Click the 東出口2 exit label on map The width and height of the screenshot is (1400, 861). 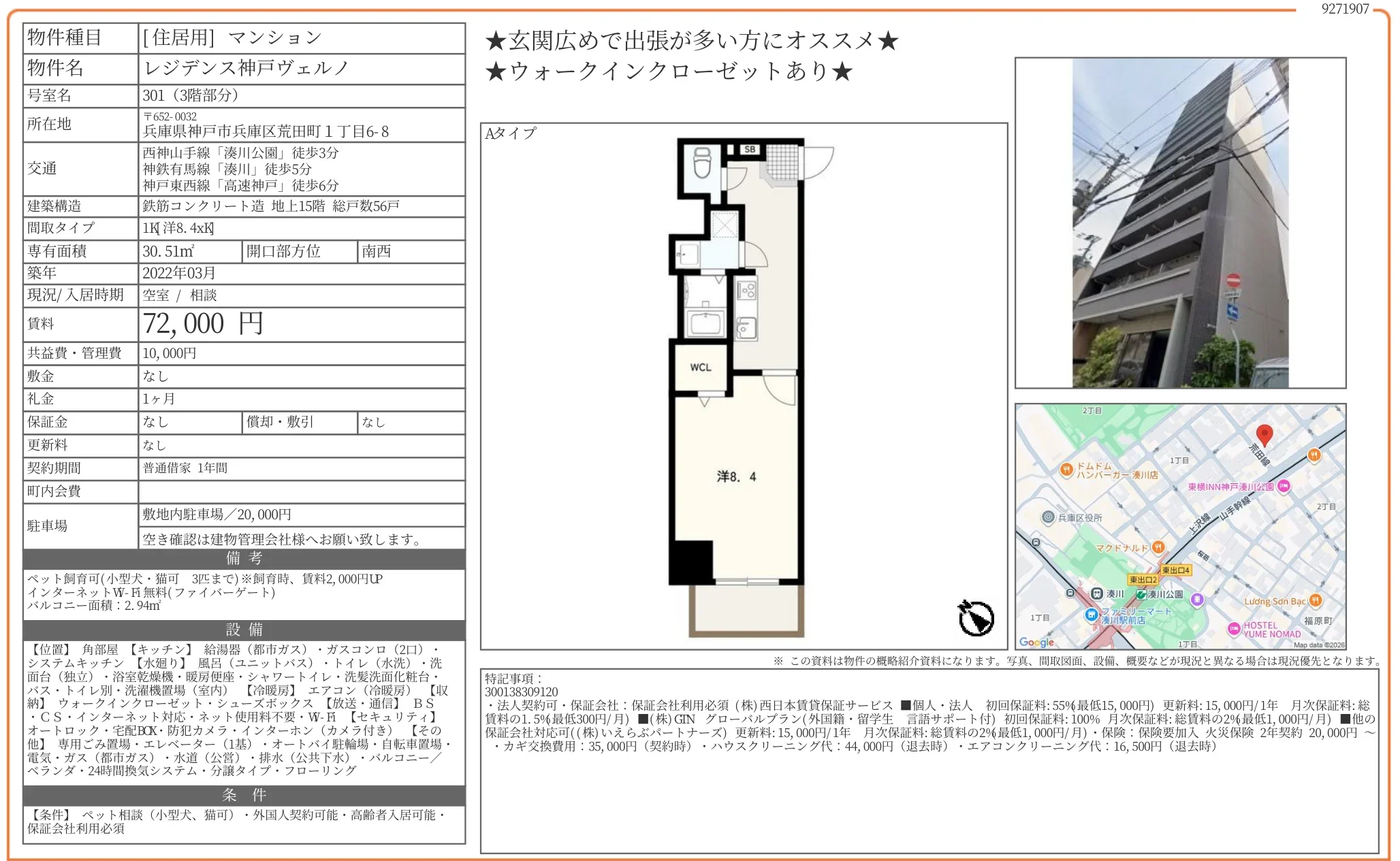pyautogui.click(x=1143, y=580)
